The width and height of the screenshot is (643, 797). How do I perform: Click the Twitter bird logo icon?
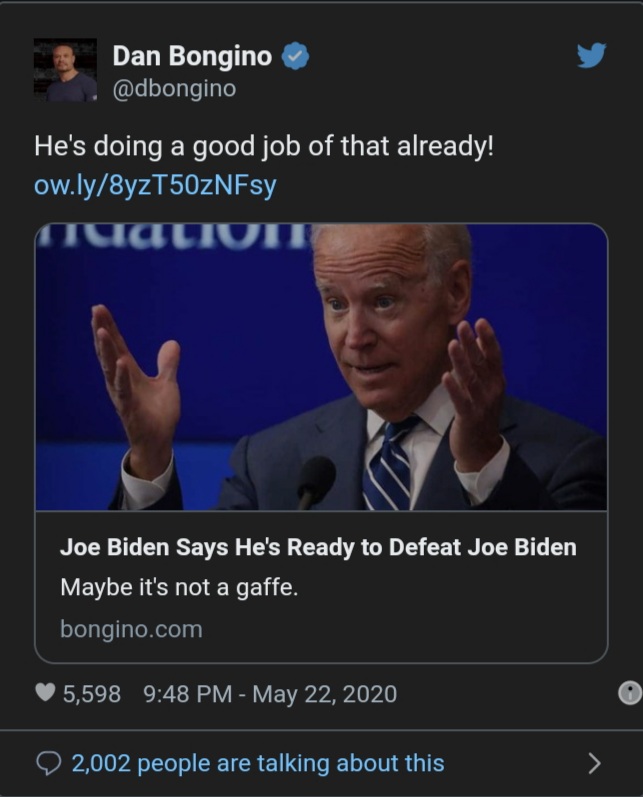(592, 55)
